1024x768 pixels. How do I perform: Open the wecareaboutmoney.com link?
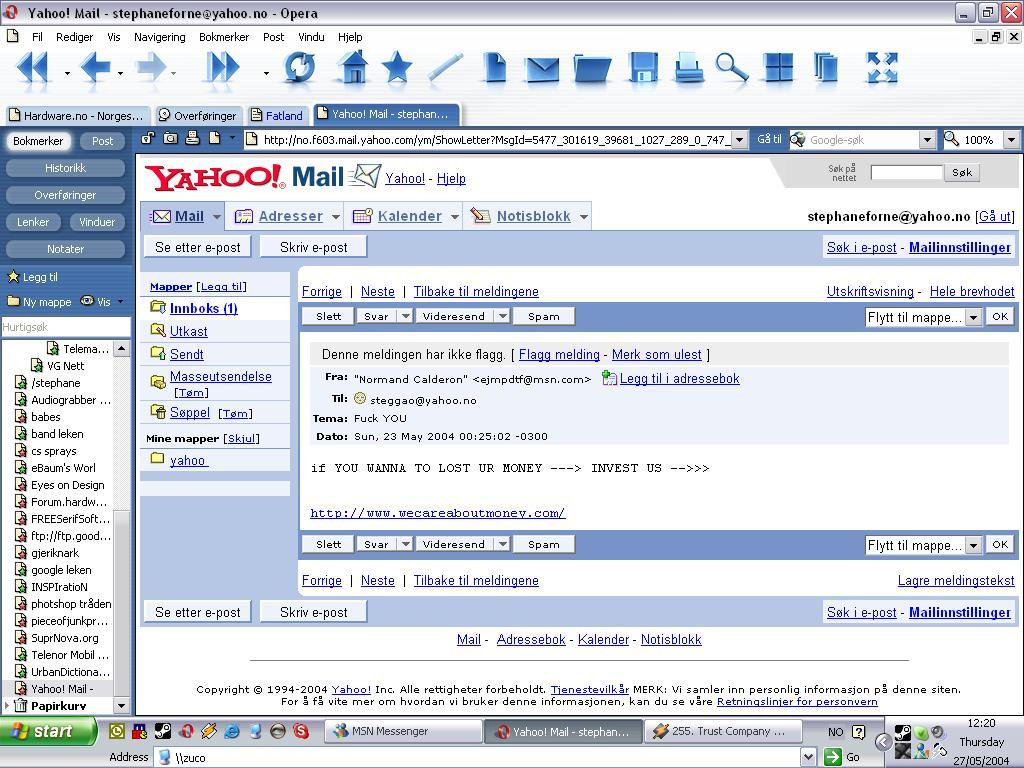coord(438,513)
